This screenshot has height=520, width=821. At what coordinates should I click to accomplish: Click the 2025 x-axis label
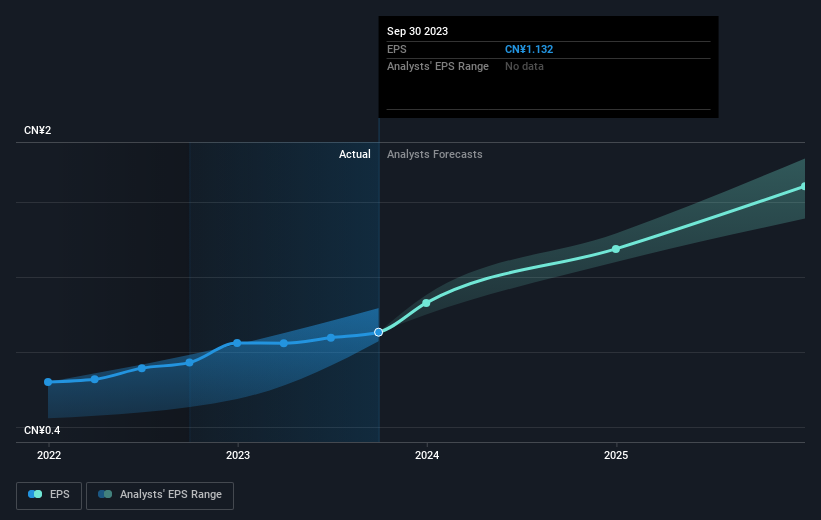(x=616, y=455)
